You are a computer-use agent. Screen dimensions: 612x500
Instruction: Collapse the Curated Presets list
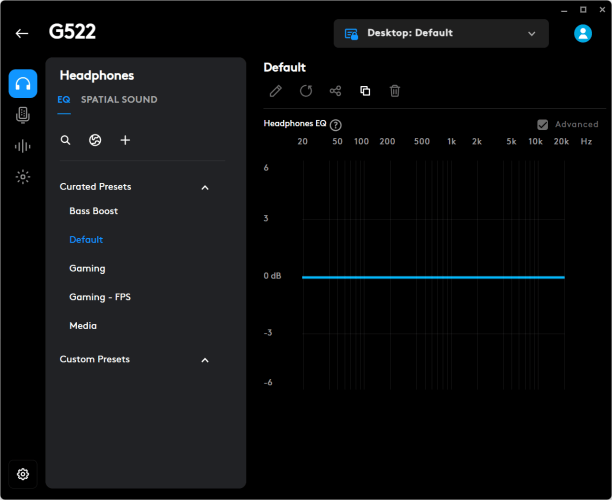point(205,188)
